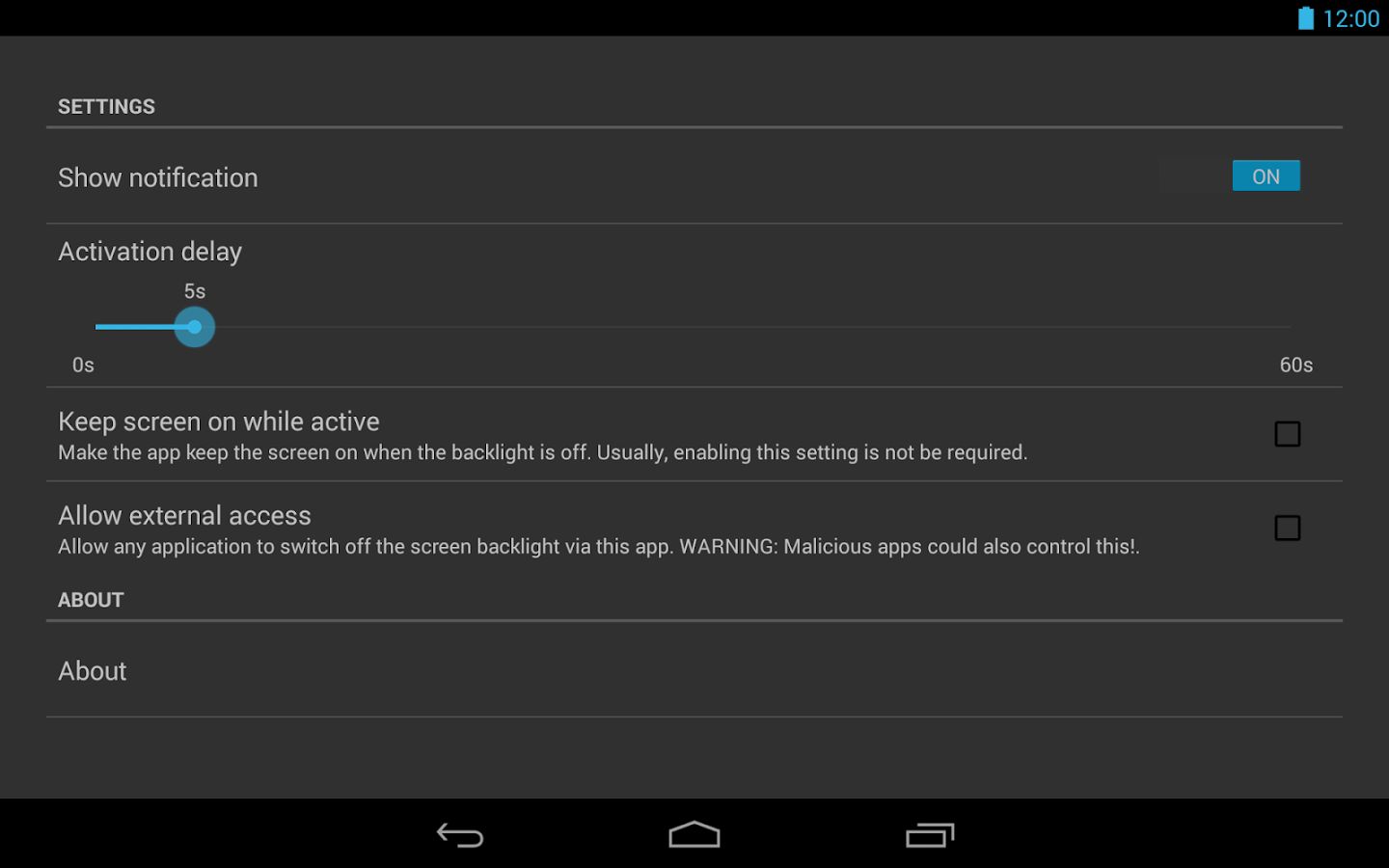Screen dimensions: 1389x868
Task: Click the 0s label under the slider
Action: pos(83,365)
